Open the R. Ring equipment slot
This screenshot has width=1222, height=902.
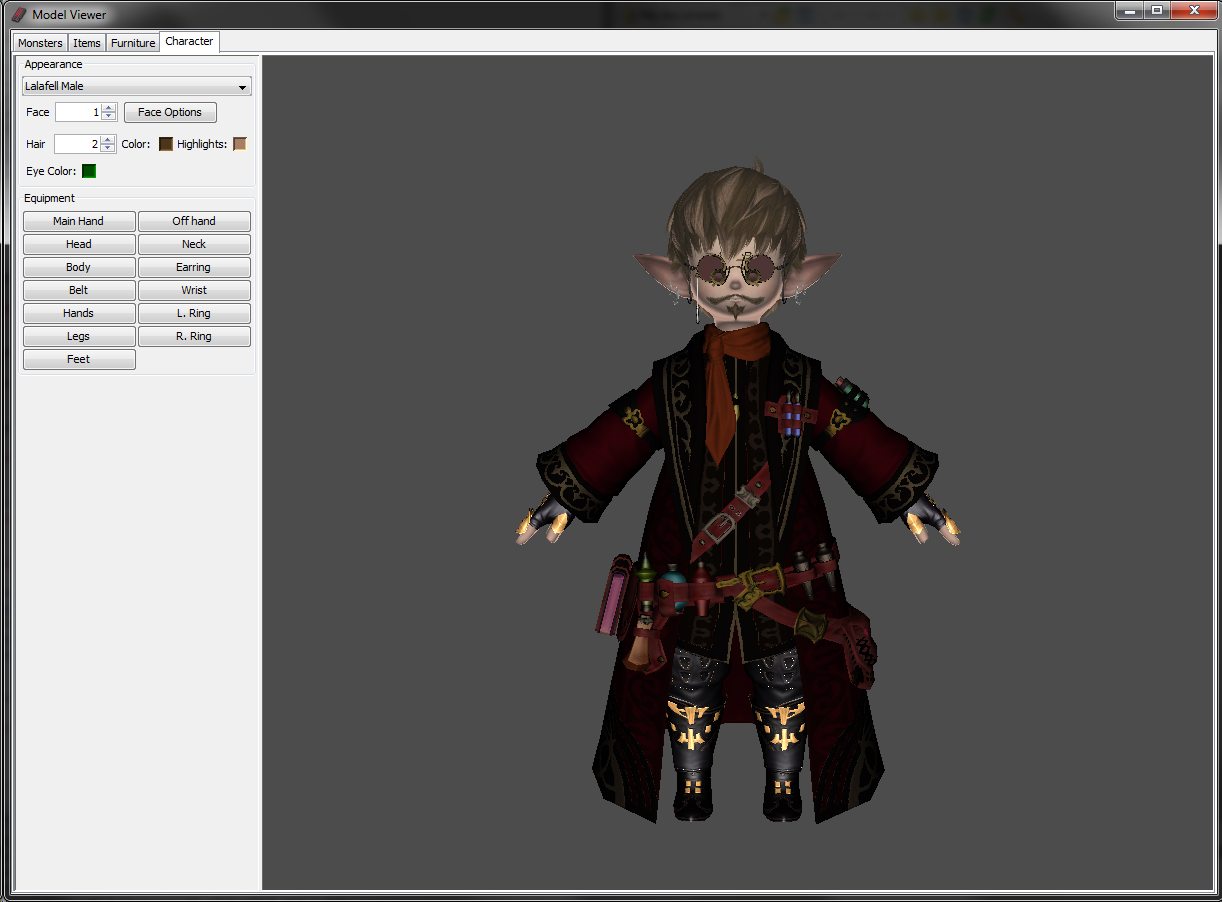(194, 336)
